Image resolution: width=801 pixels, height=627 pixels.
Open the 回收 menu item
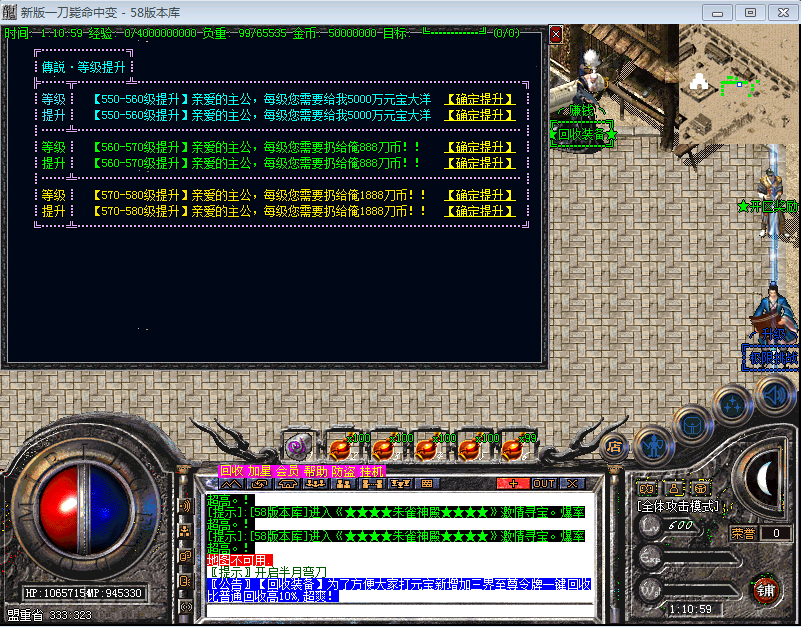pyautogui.click(x=231, y=471)
